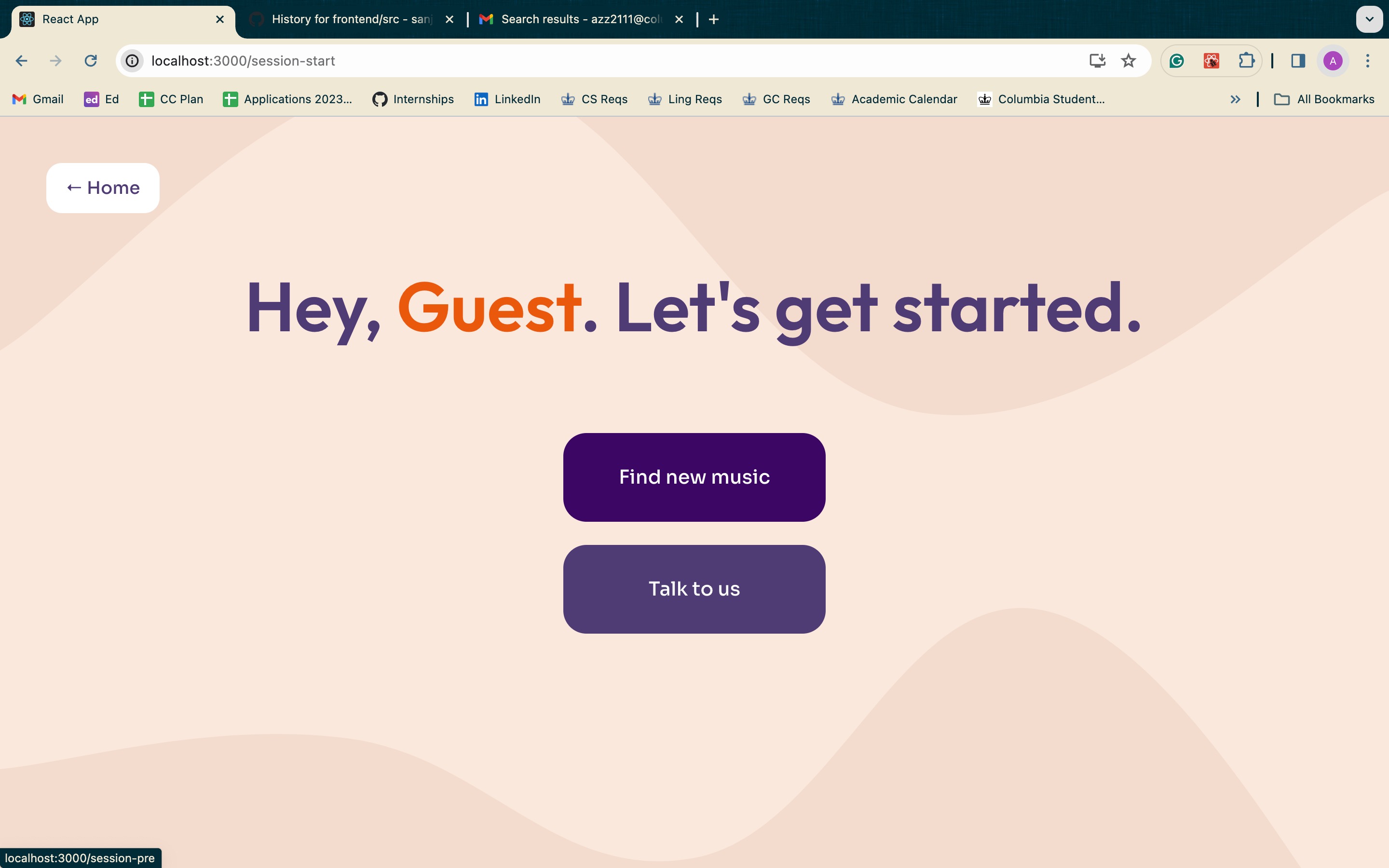Open the tab search dropdown arrow
This screenshot has height=868, width=1389.
click(1369, 19)
